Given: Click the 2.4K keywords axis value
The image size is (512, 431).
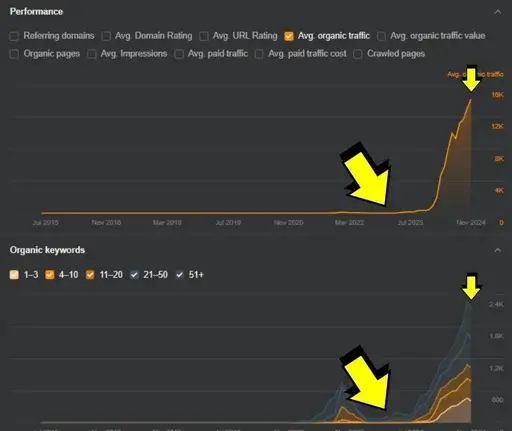Looking at the screenshot, I should (x=496, y=304).
